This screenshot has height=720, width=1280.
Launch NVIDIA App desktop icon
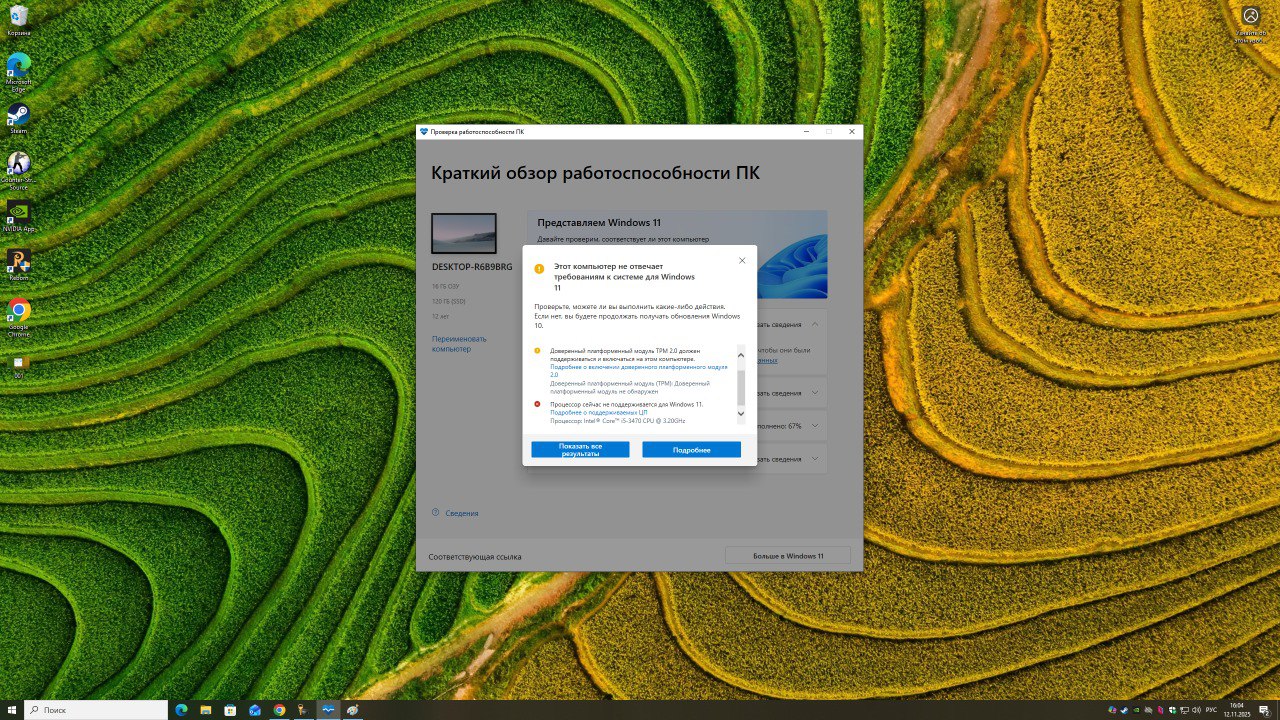(18, 213)
